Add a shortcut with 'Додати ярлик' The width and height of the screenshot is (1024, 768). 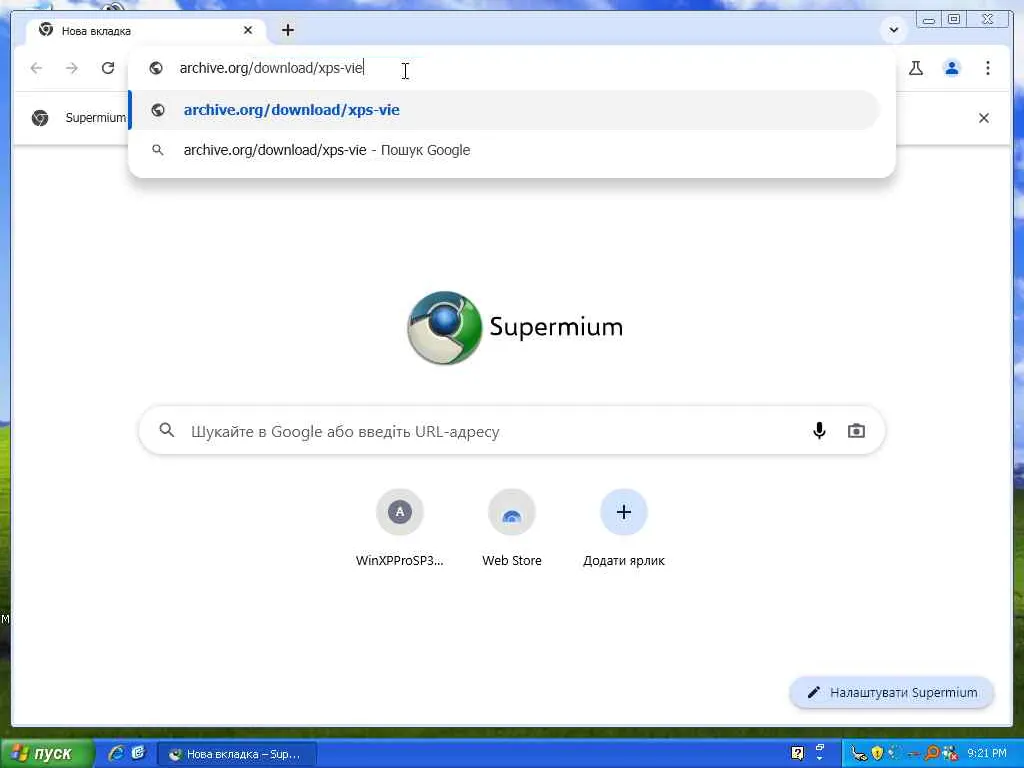coord(624,529)
